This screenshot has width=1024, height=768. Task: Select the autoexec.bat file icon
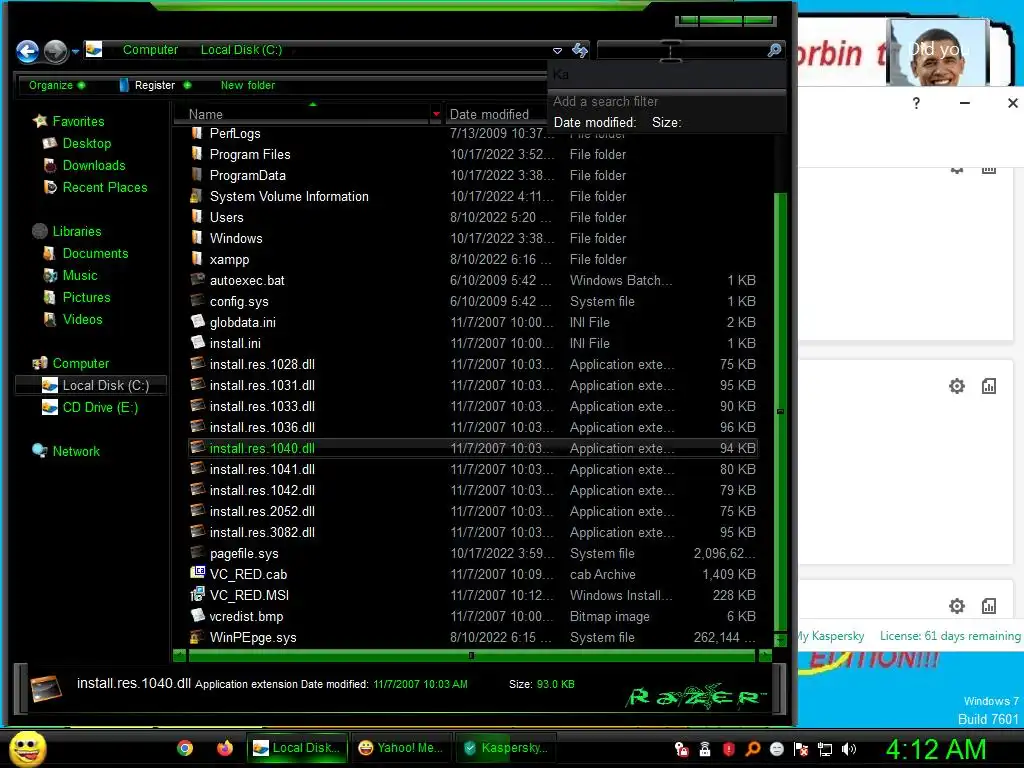[x=197, y=280]
